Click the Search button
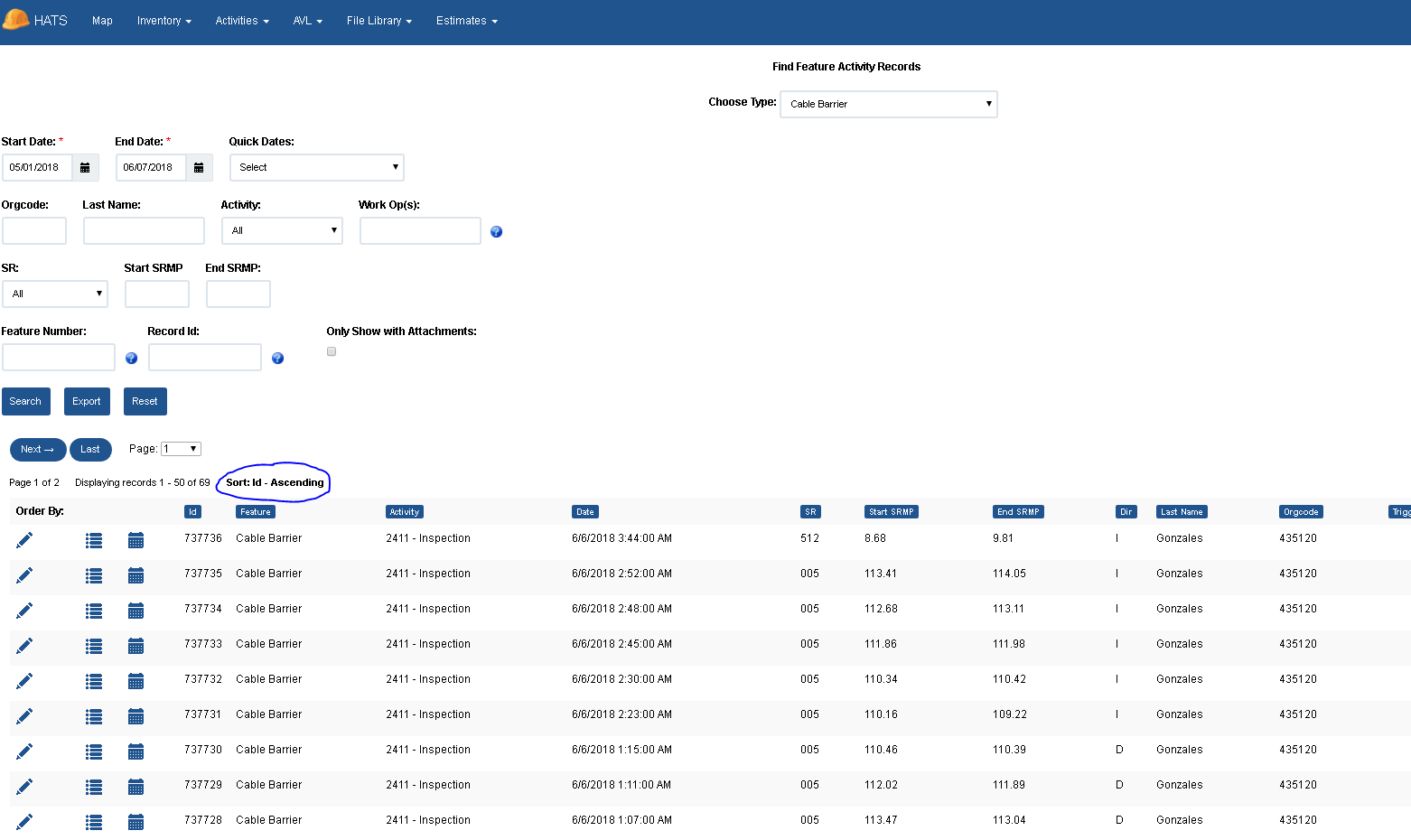 [25, 401]
